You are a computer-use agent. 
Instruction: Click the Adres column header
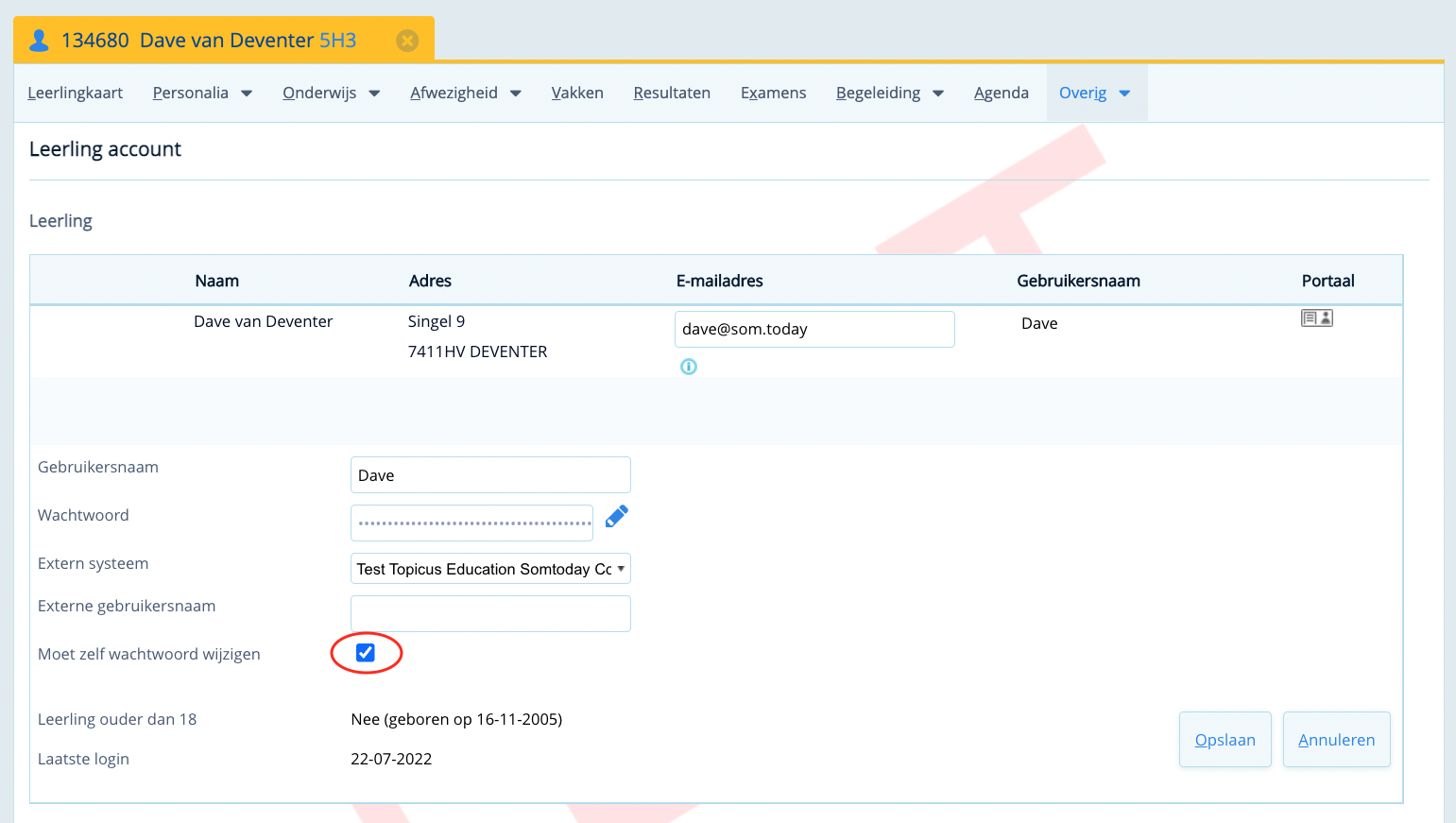(430, 281)
